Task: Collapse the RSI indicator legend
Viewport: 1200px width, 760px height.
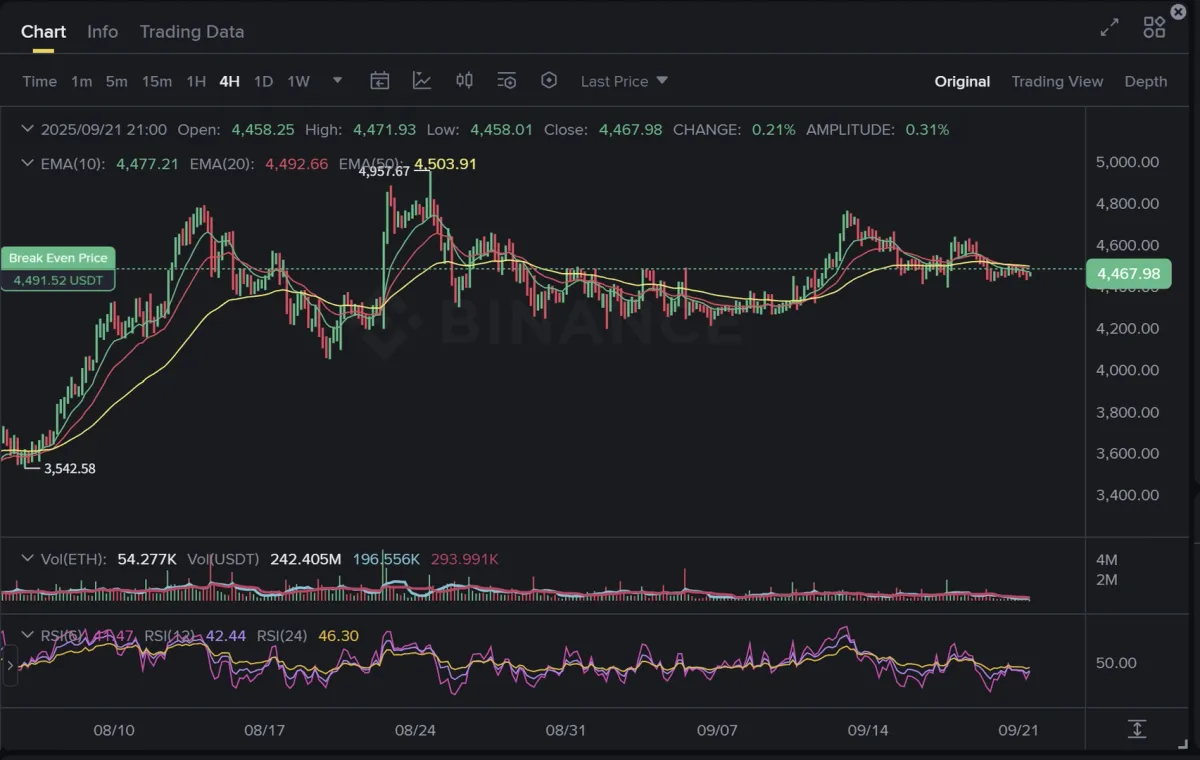Action: [28, 635]
